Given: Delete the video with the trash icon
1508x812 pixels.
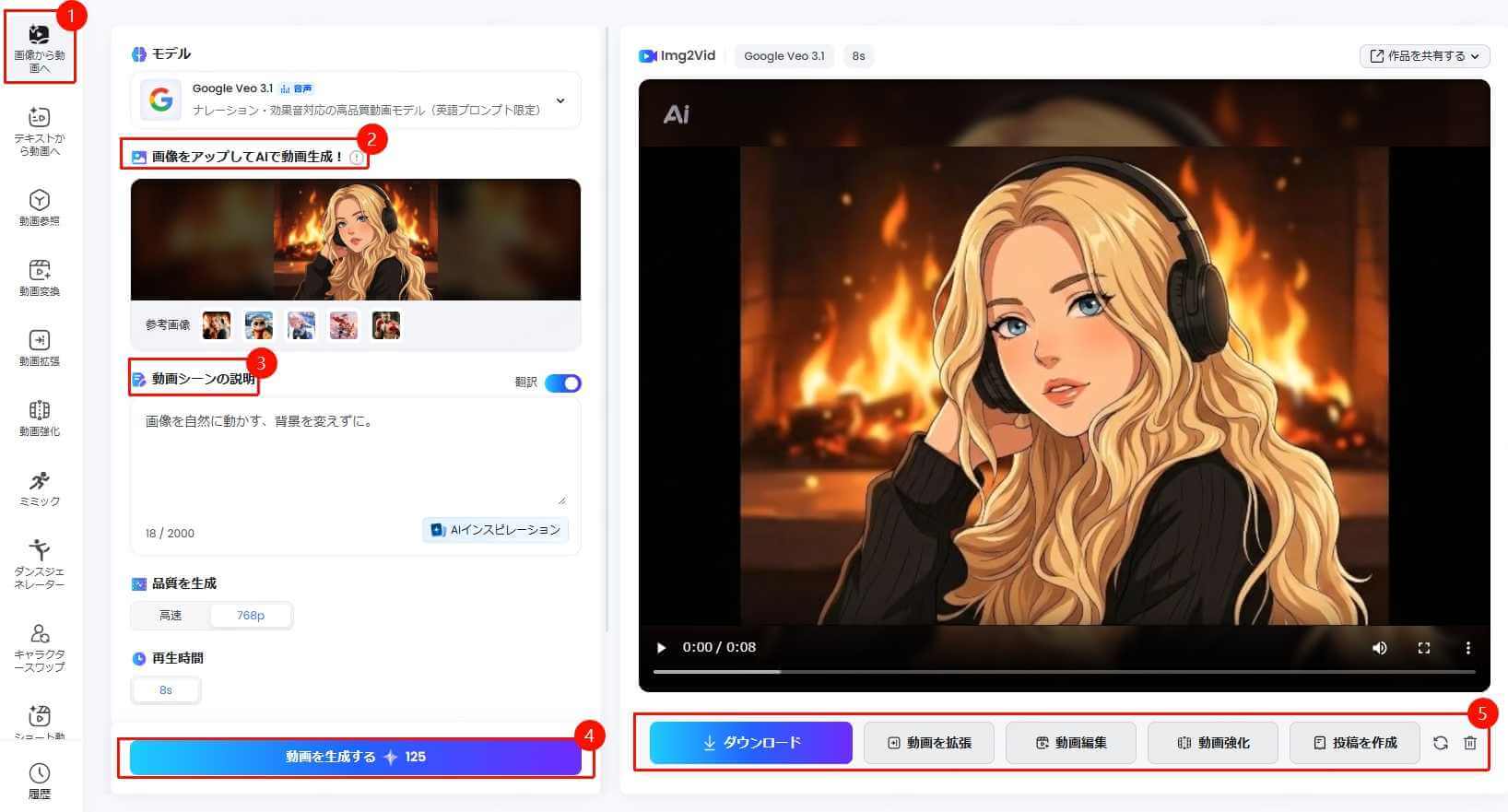Looking at the screenshot, I should pos(1470,743).
